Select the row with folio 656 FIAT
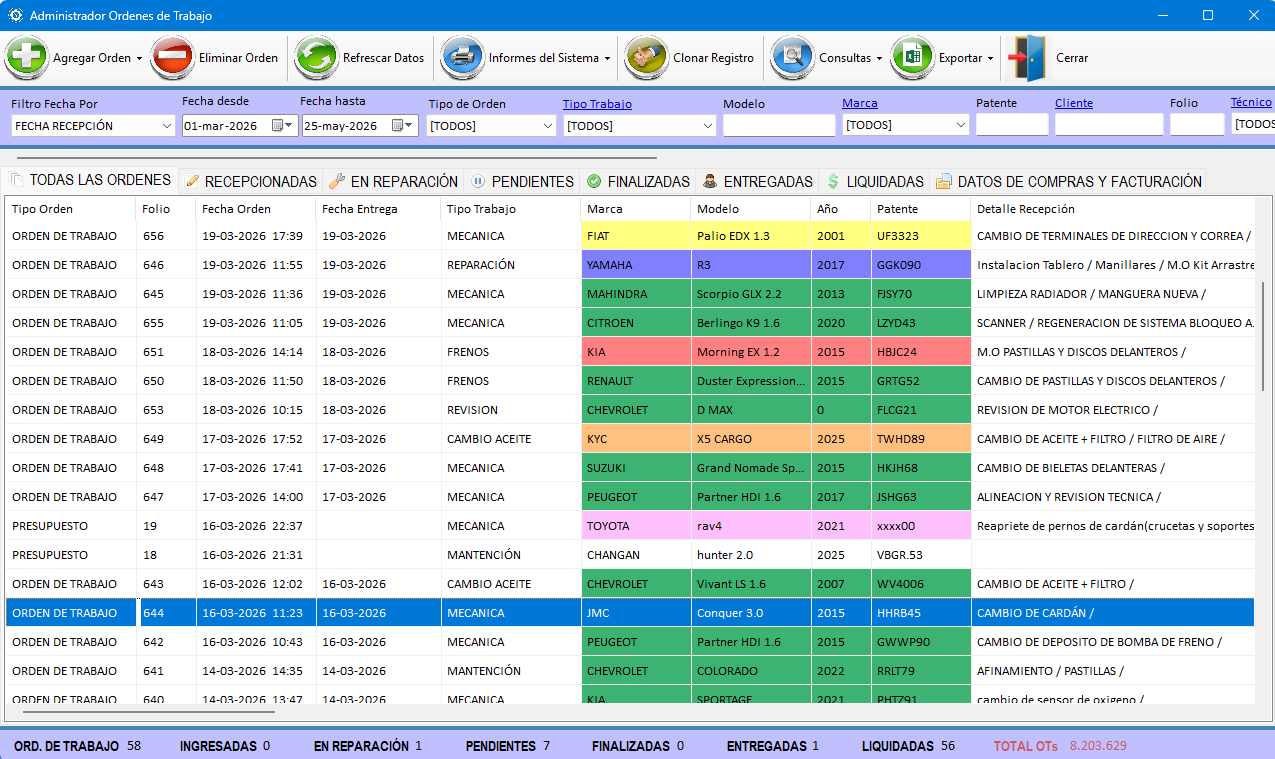This screenshot has height=759, width=1275. pos(630,236)
